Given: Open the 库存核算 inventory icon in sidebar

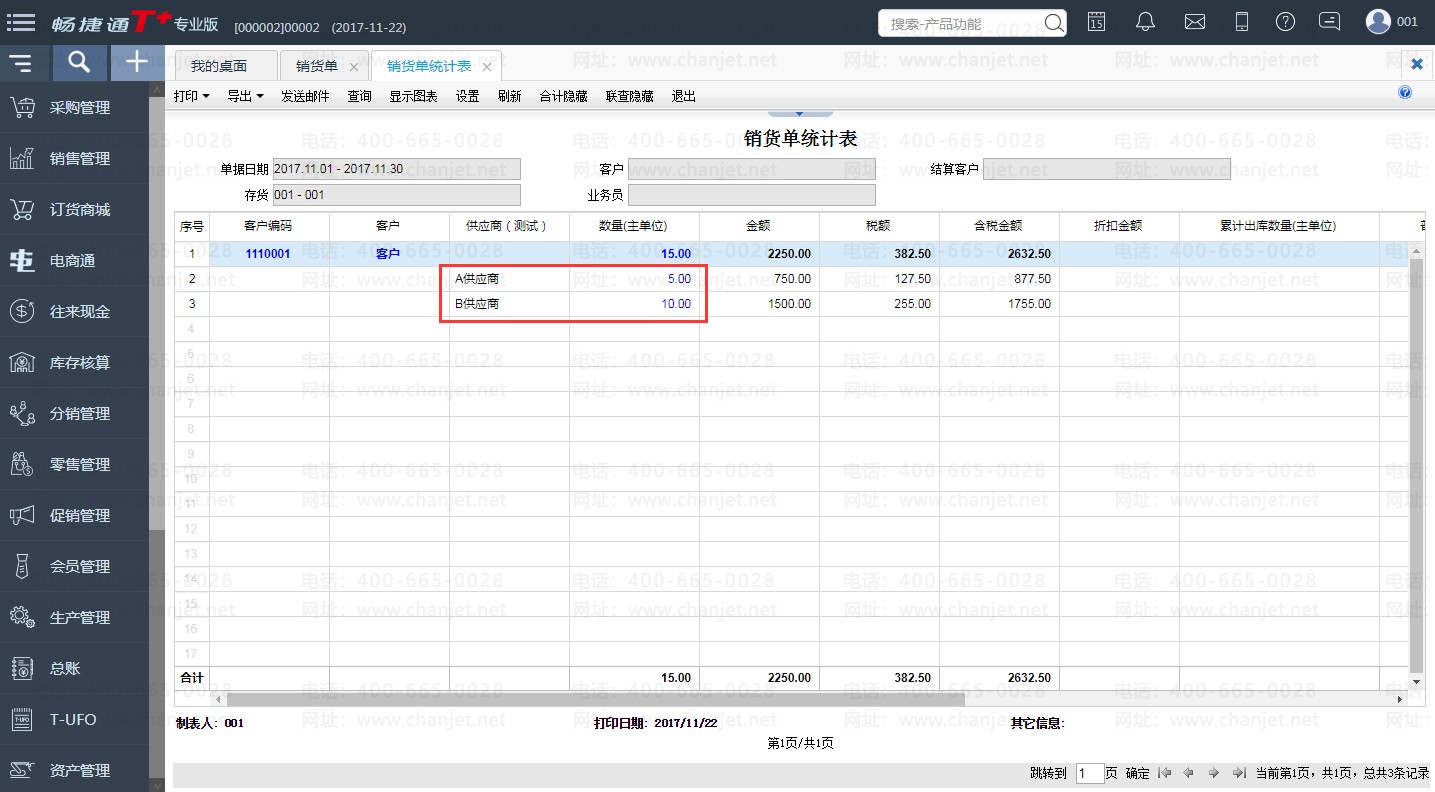Looking at the screenshot, I should point(22,362).
